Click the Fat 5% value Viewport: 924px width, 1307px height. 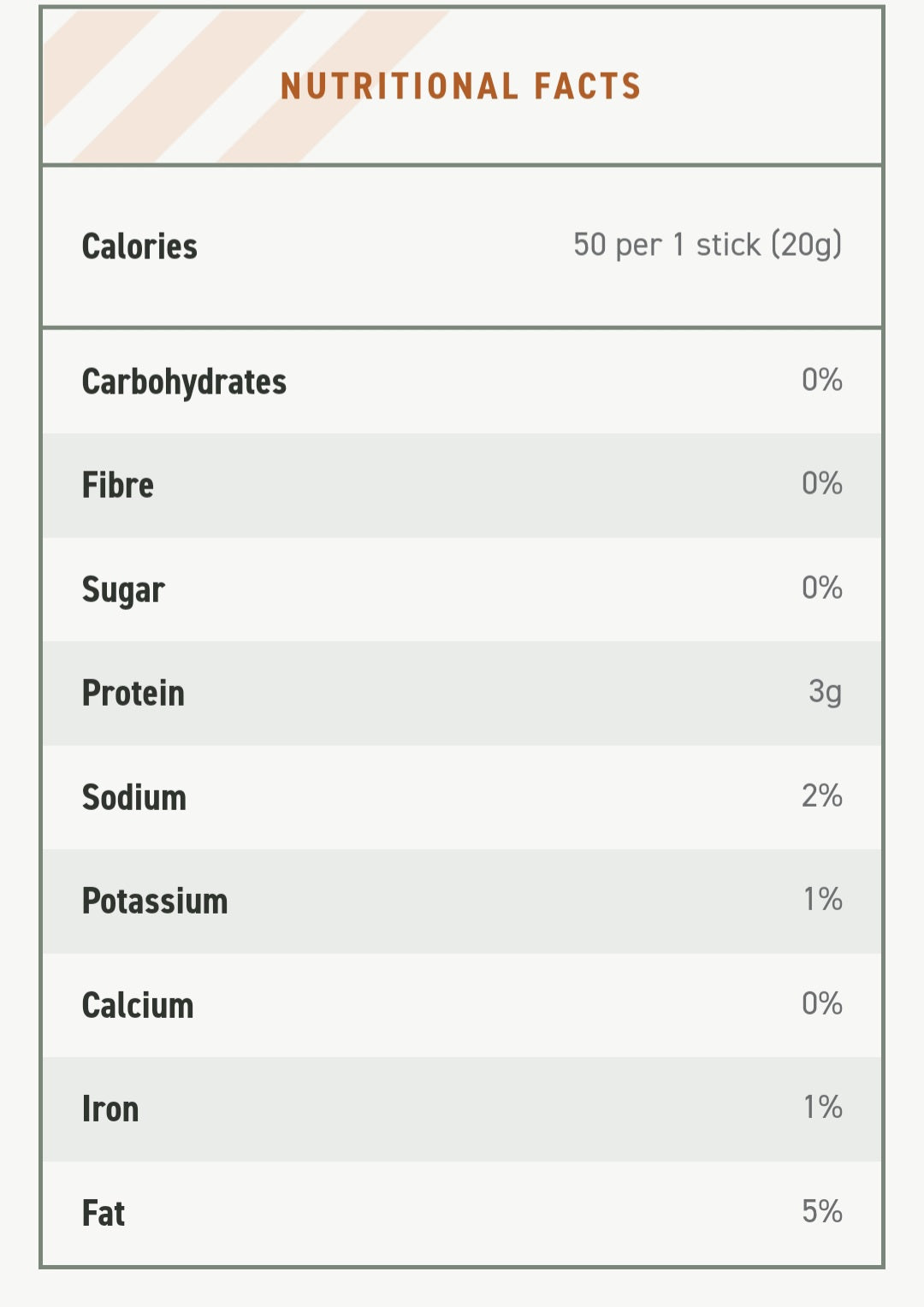click(822, 1211)
